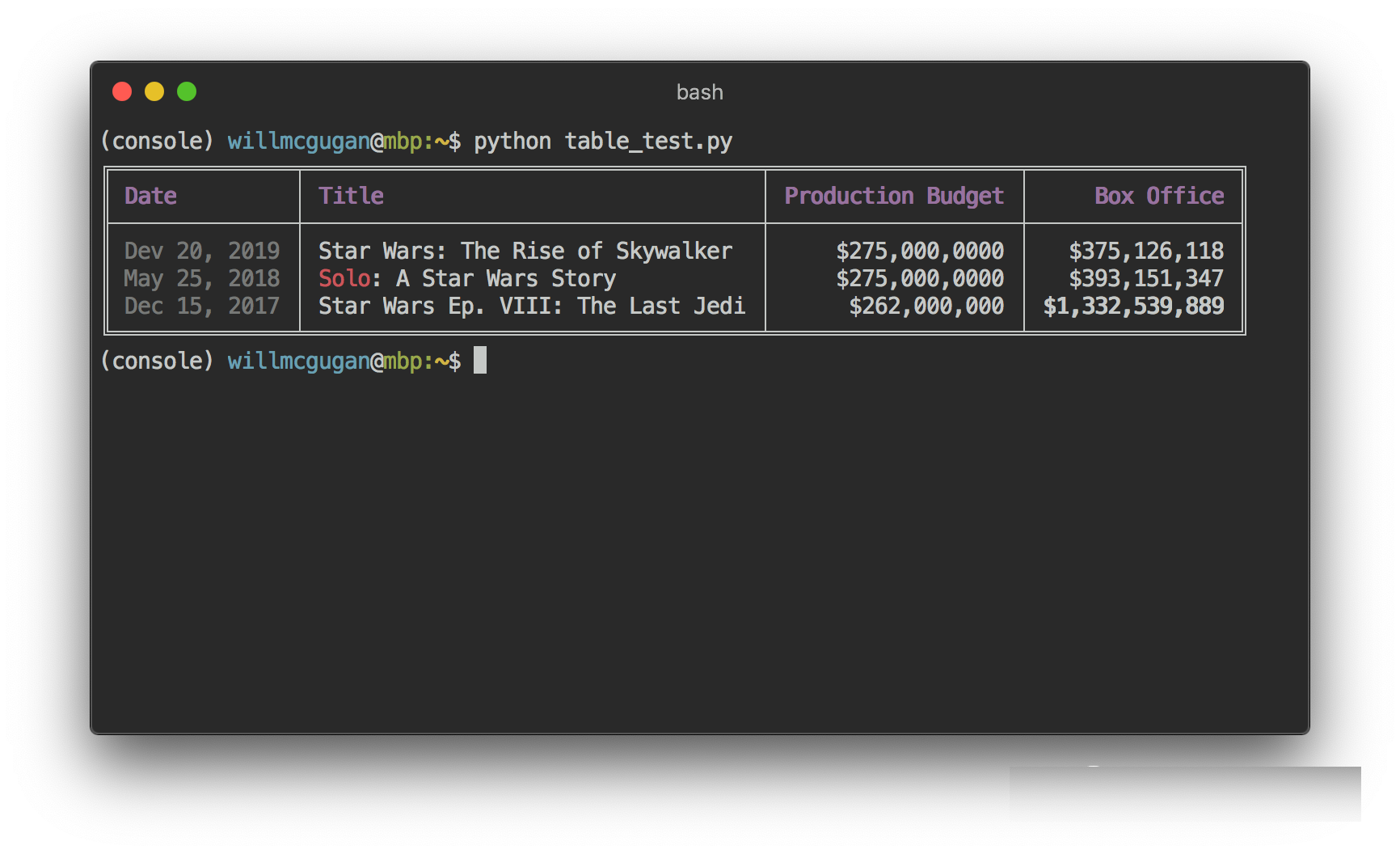Select the "Date" column header
Viewport: 1400px width, 854px height.
pyautogui.click(x=150, y=196)
